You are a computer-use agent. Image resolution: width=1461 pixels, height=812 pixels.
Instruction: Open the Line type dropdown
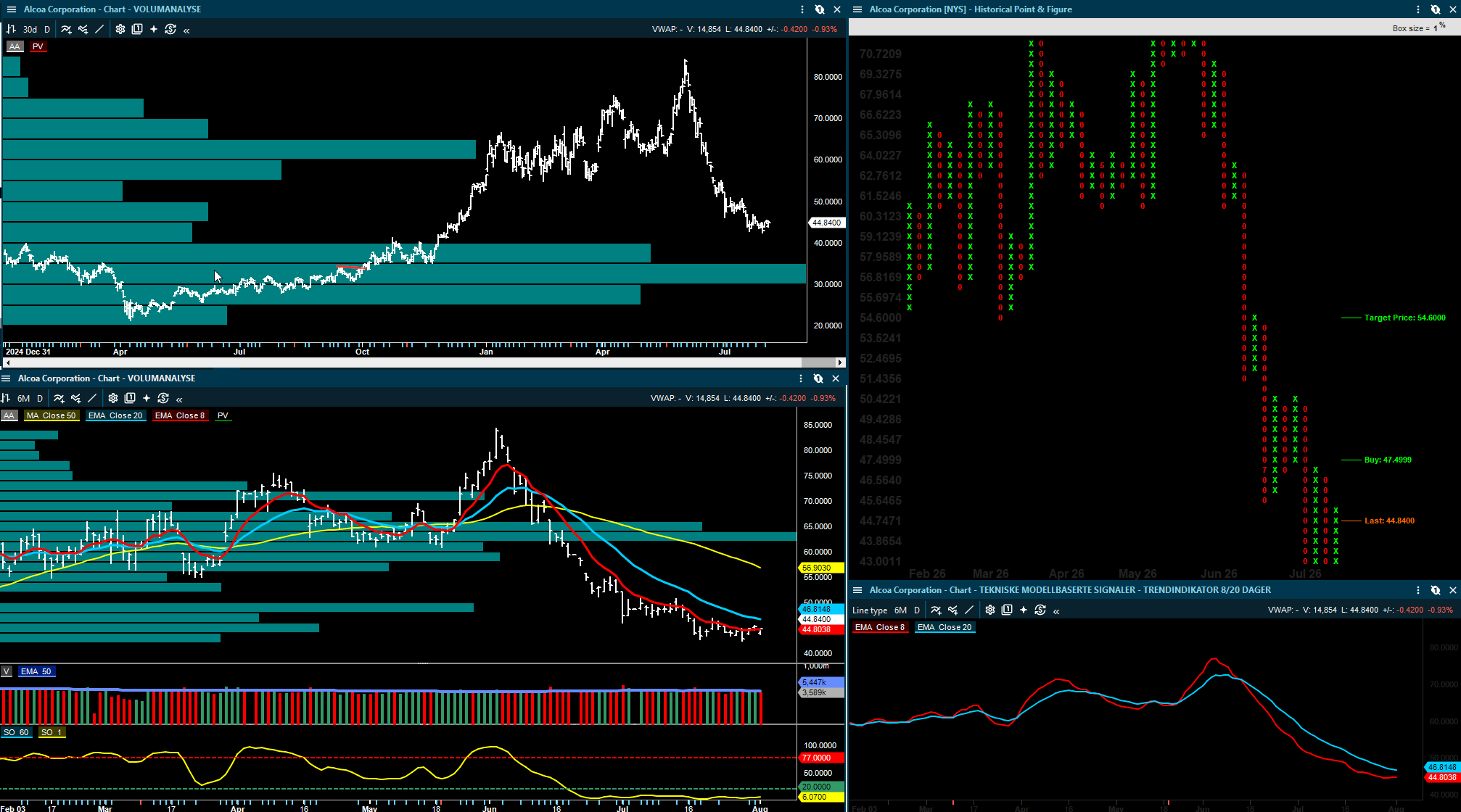tap(870, 610)
